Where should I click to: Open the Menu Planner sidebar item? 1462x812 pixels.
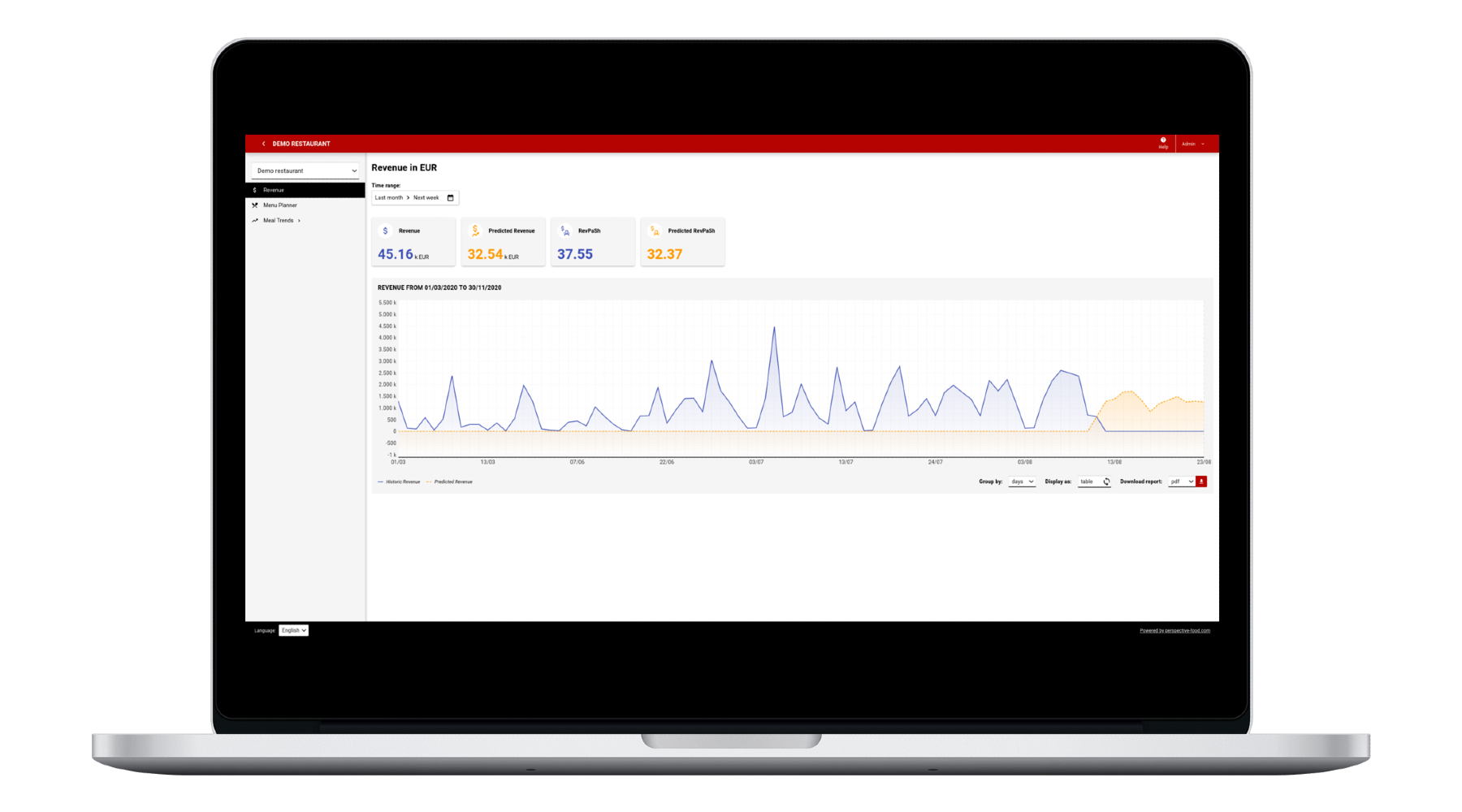(x=280, y=205)
